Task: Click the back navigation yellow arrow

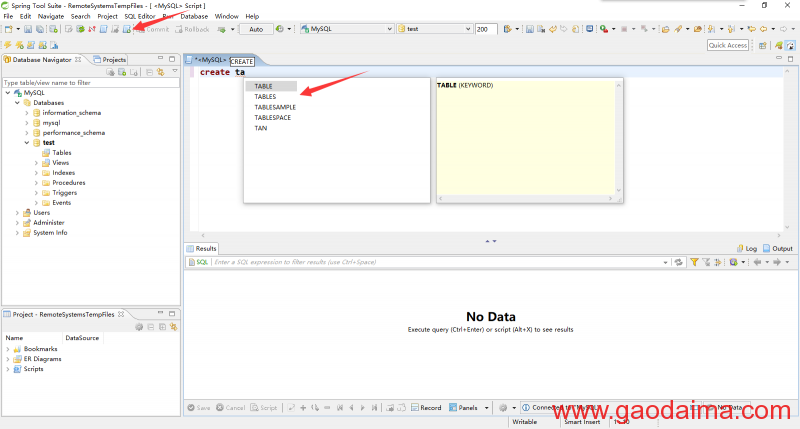Action: [x=763, y=29]
